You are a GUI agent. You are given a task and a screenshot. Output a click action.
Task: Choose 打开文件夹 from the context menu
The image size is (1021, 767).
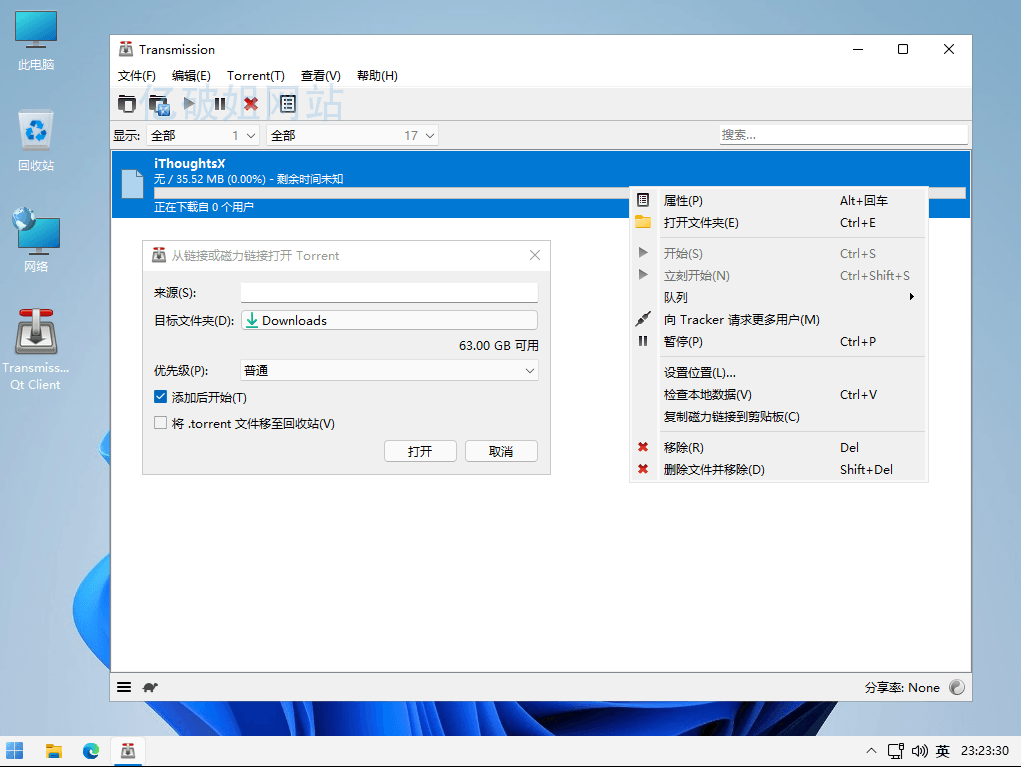(x=701, y=223)
